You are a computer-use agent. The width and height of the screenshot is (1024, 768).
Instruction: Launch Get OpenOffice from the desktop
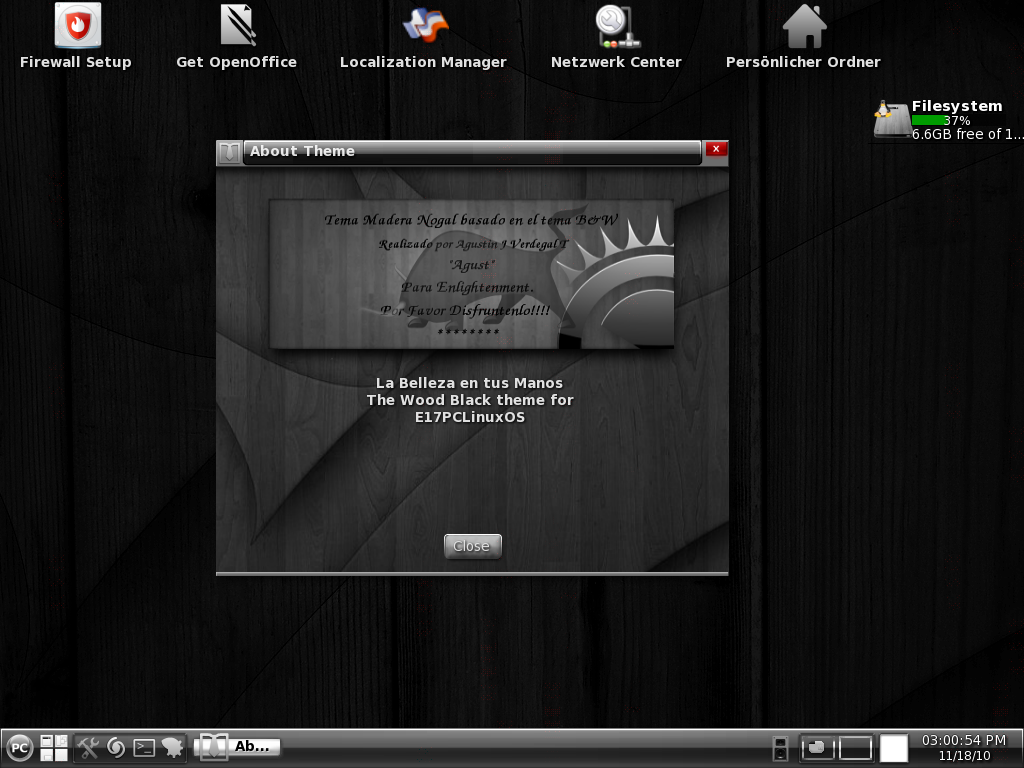pos(237,27)
